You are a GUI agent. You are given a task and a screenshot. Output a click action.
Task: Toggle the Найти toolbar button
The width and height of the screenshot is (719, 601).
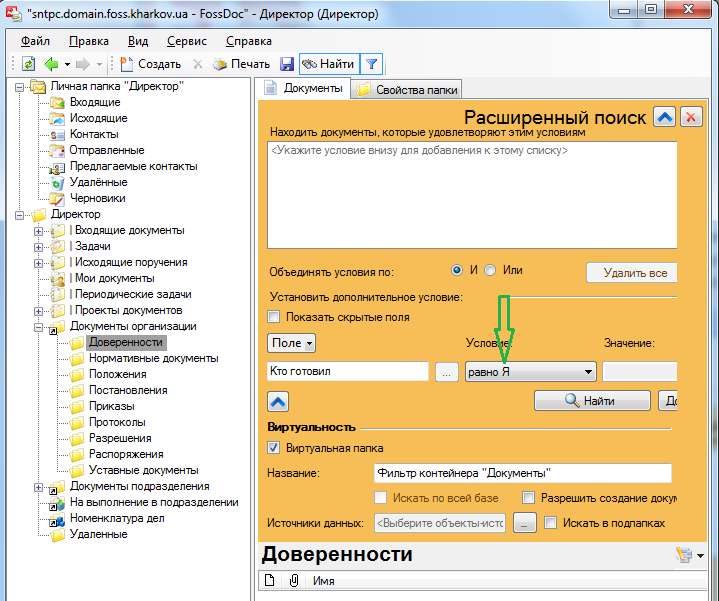pyautogui.click(x=329, y=64)
